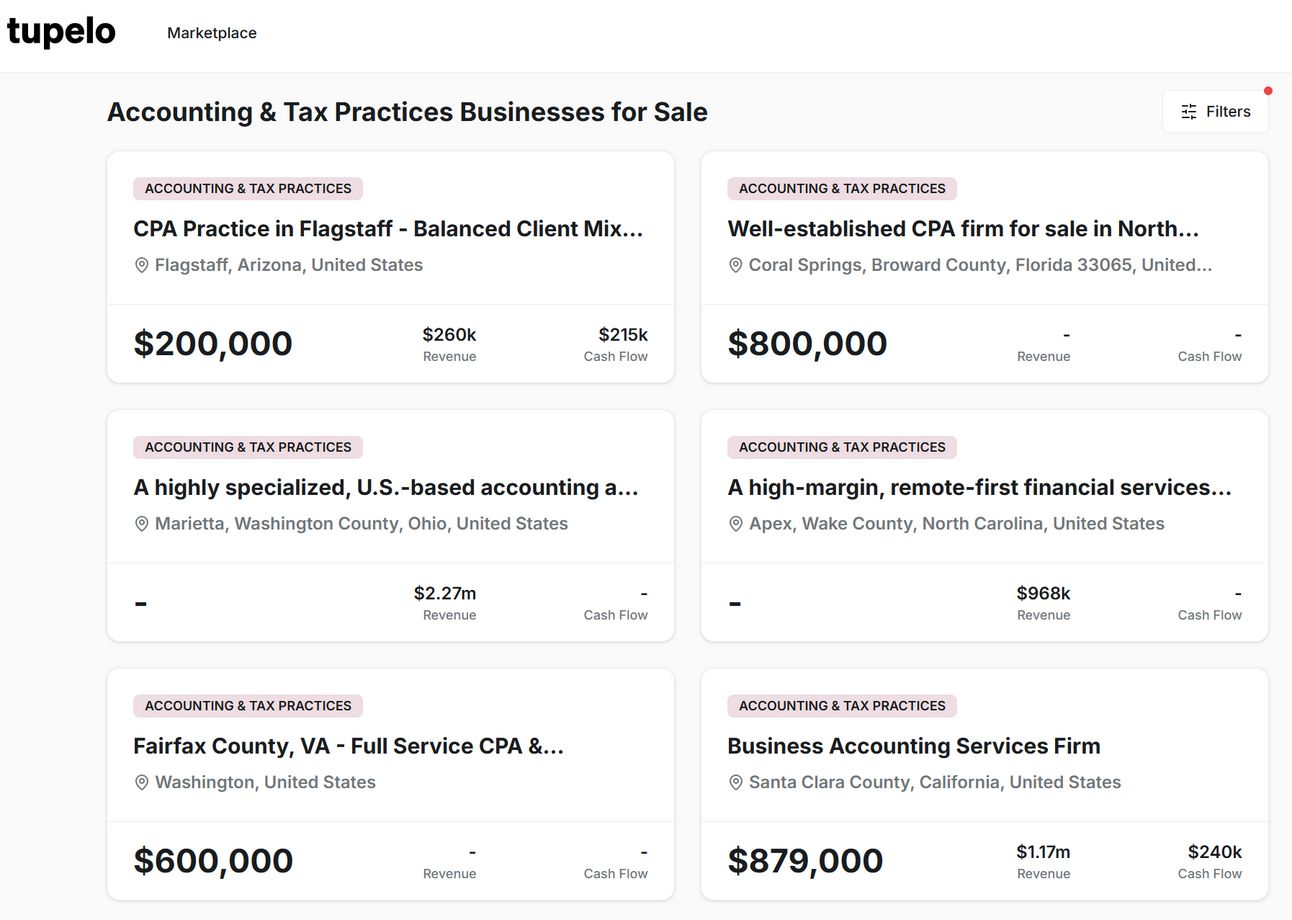Viewport: 1292px width, 920px height.
Task: Open CPA Practice in Flagstaff listing
Action: [x=388, y=229]
